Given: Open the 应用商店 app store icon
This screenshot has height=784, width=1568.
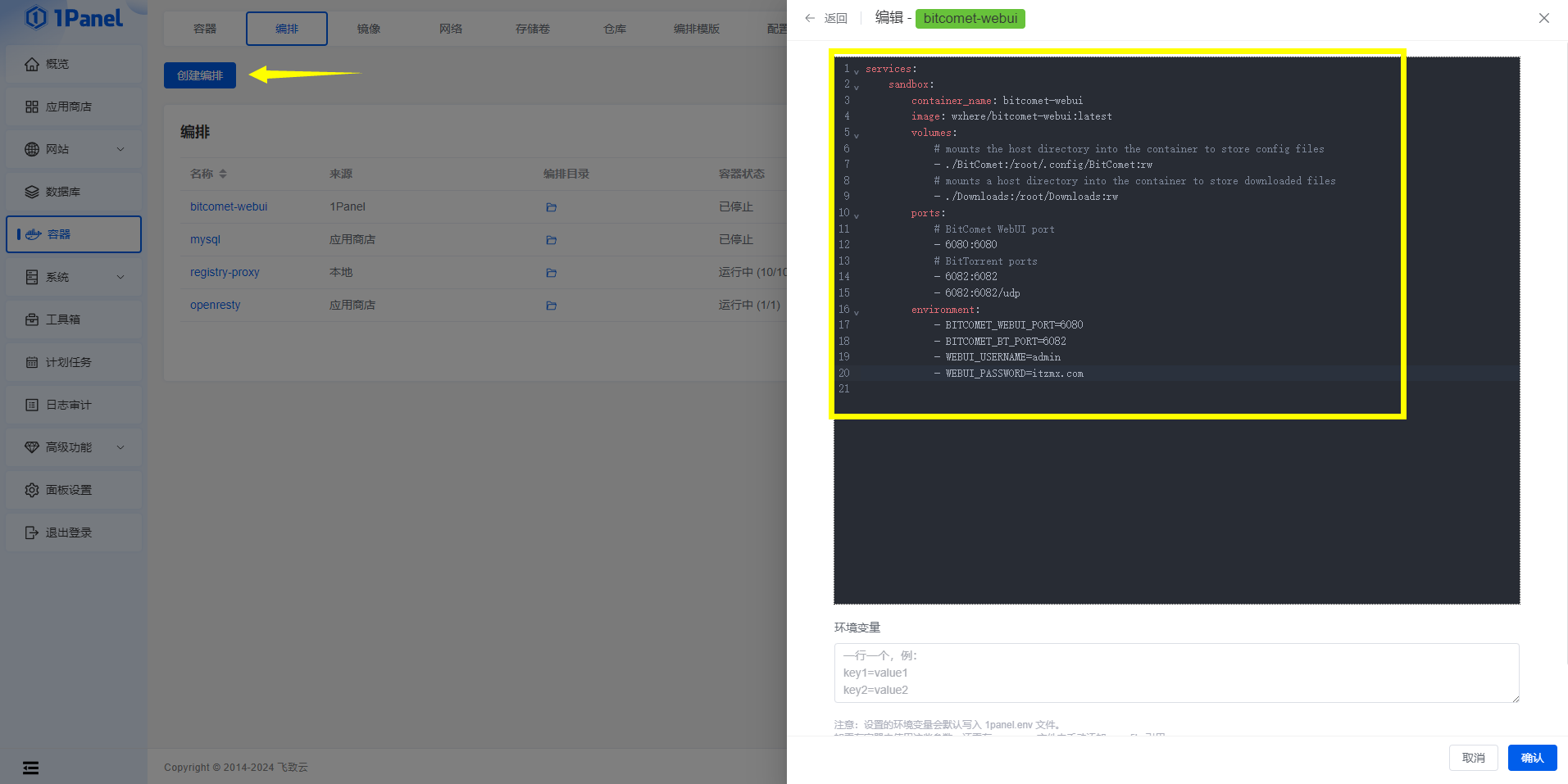Looking at the screenshot, I should tap(32, 106).
